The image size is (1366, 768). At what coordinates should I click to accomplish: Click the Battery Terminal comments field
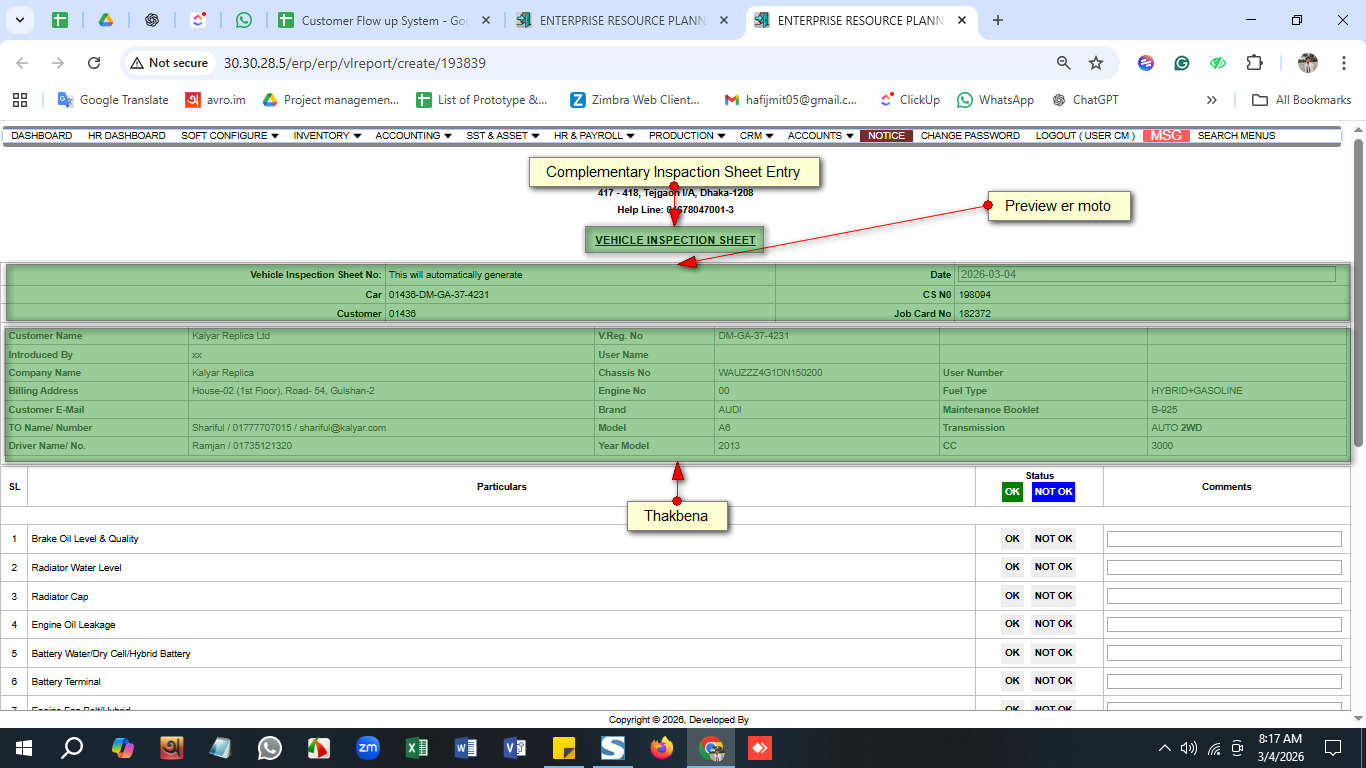(1224, 681)
